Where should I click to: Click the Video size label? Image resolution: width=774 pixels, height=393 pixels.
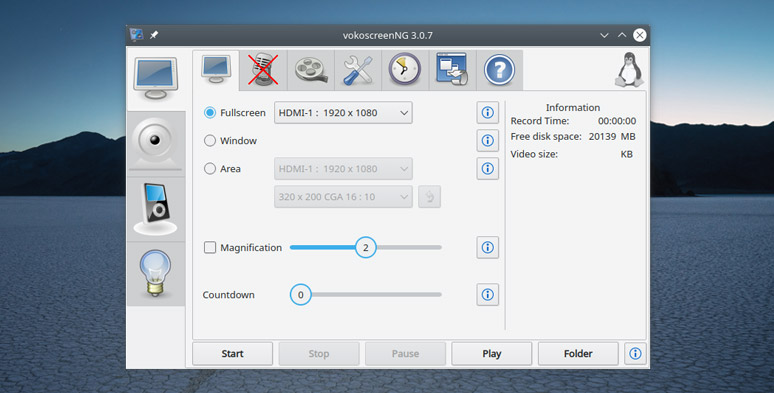click(534, 154)
